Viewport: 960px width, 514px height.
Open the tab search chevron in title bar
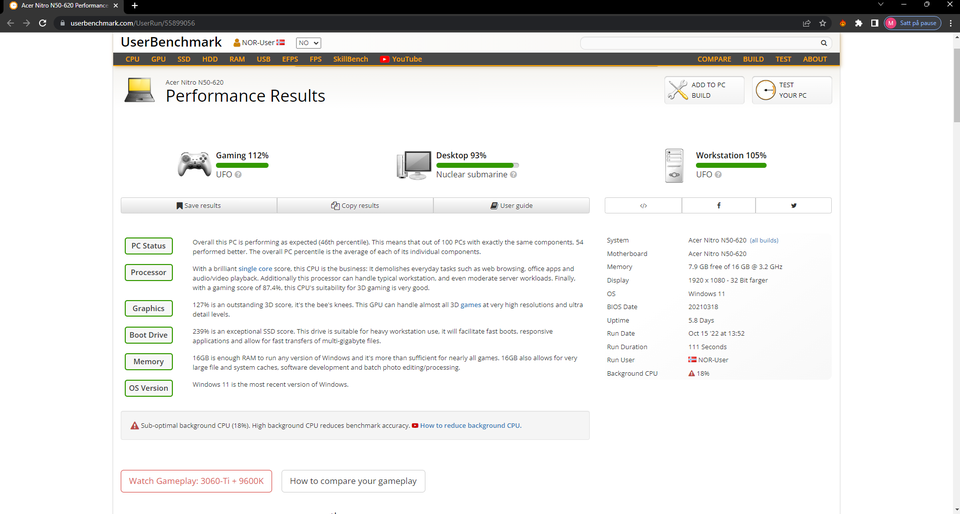click(880, 5)
